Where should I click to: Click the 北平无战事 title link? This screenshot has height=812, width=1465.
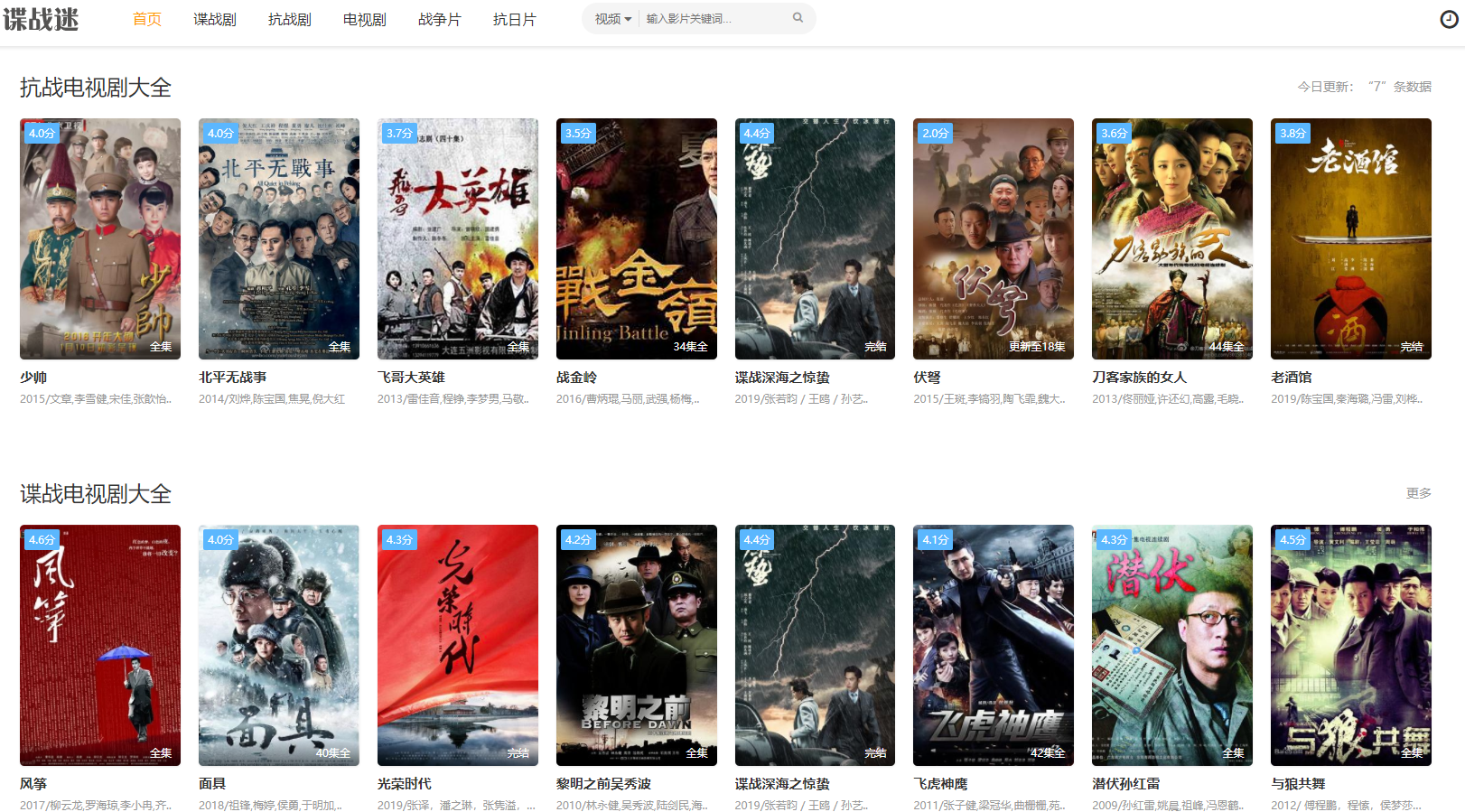(x=233, y=378)
